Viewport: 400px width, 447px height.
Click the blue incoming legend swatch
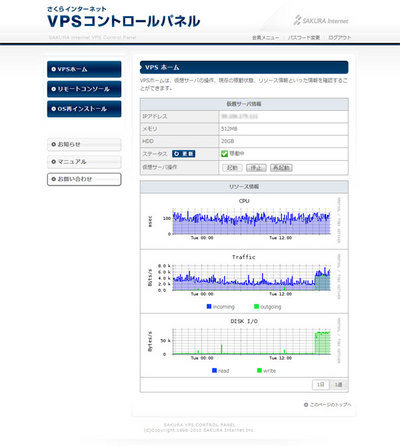pyautogui.click(x=209, y=306)
